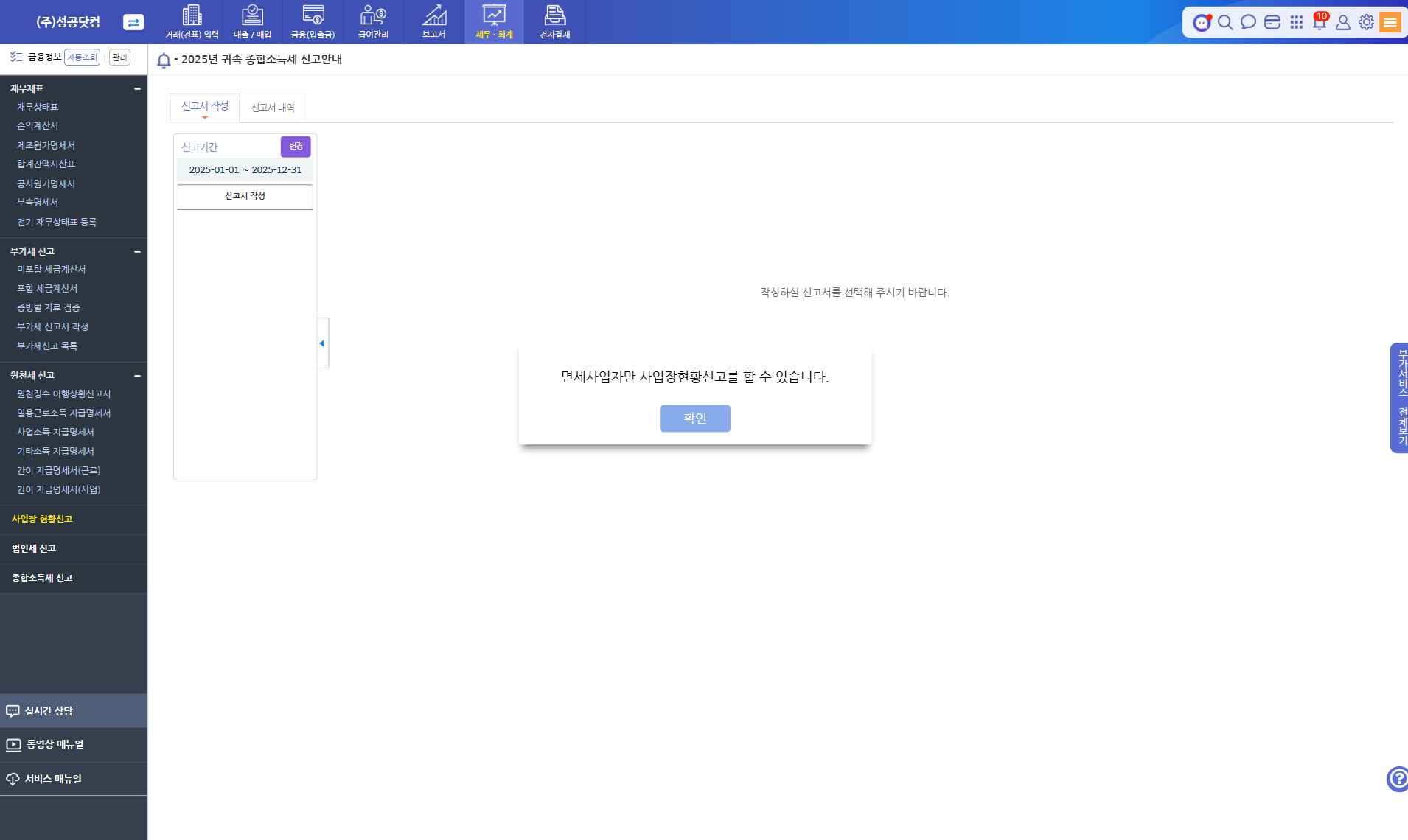
Task: Collapse the 재무제표 section
Action: point(137,88)
